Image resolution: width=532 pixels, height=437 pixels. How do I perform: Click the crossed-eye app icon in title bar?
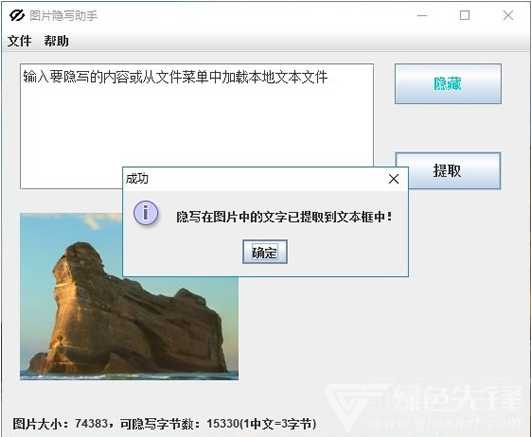[17, 15]
